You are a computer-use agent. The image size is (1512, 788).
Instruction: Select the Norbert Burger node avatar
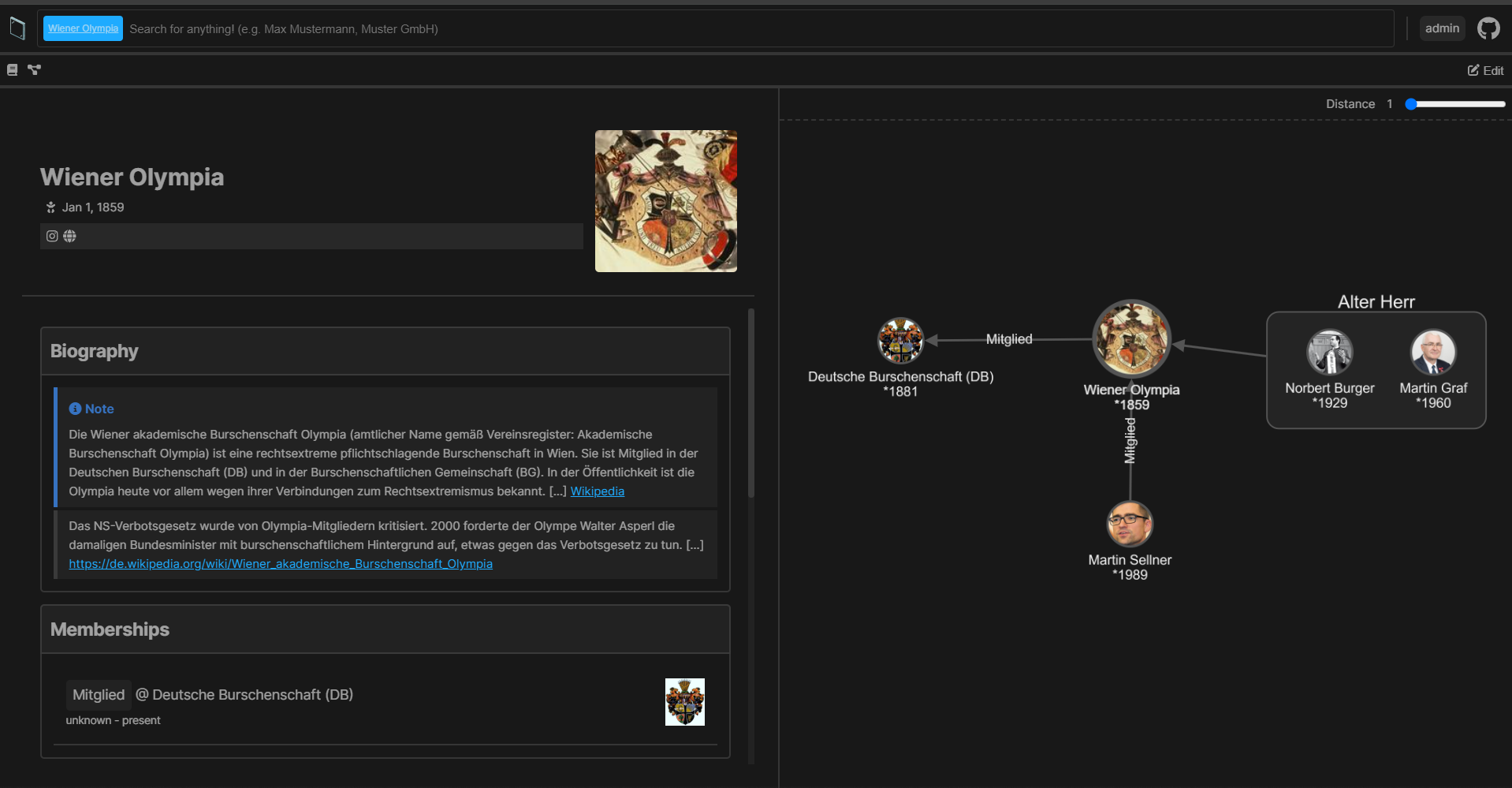point(1330,352)
